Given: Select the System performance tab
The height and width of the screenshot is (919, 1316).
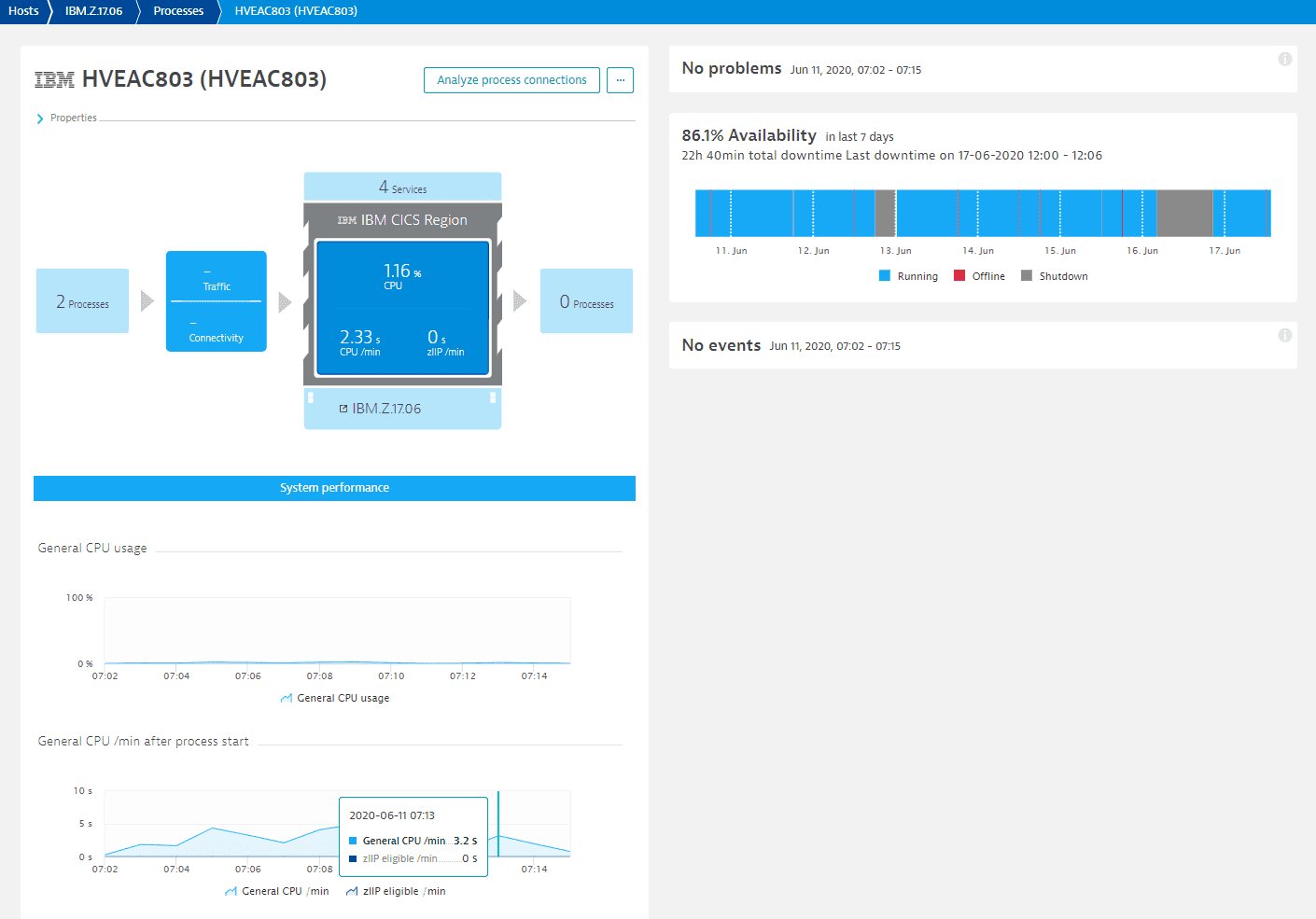Looking at the screenshot, I should (334, 488).
